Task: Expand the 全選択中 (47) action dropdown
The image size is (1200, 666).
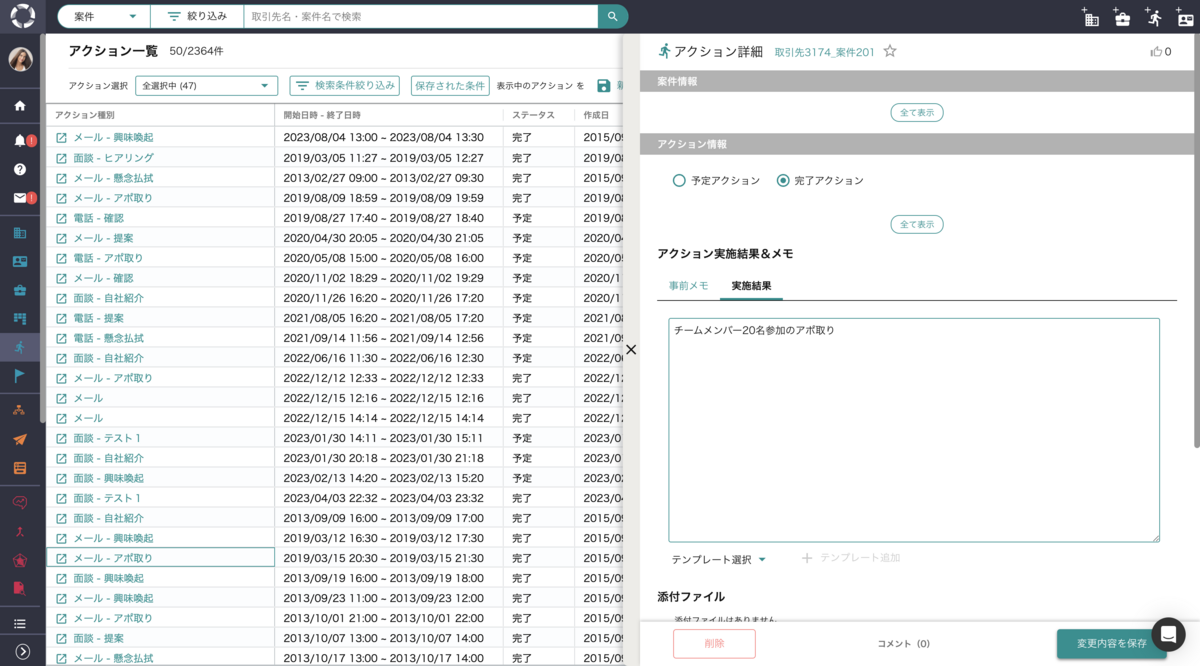Action: tap(206, 86)
